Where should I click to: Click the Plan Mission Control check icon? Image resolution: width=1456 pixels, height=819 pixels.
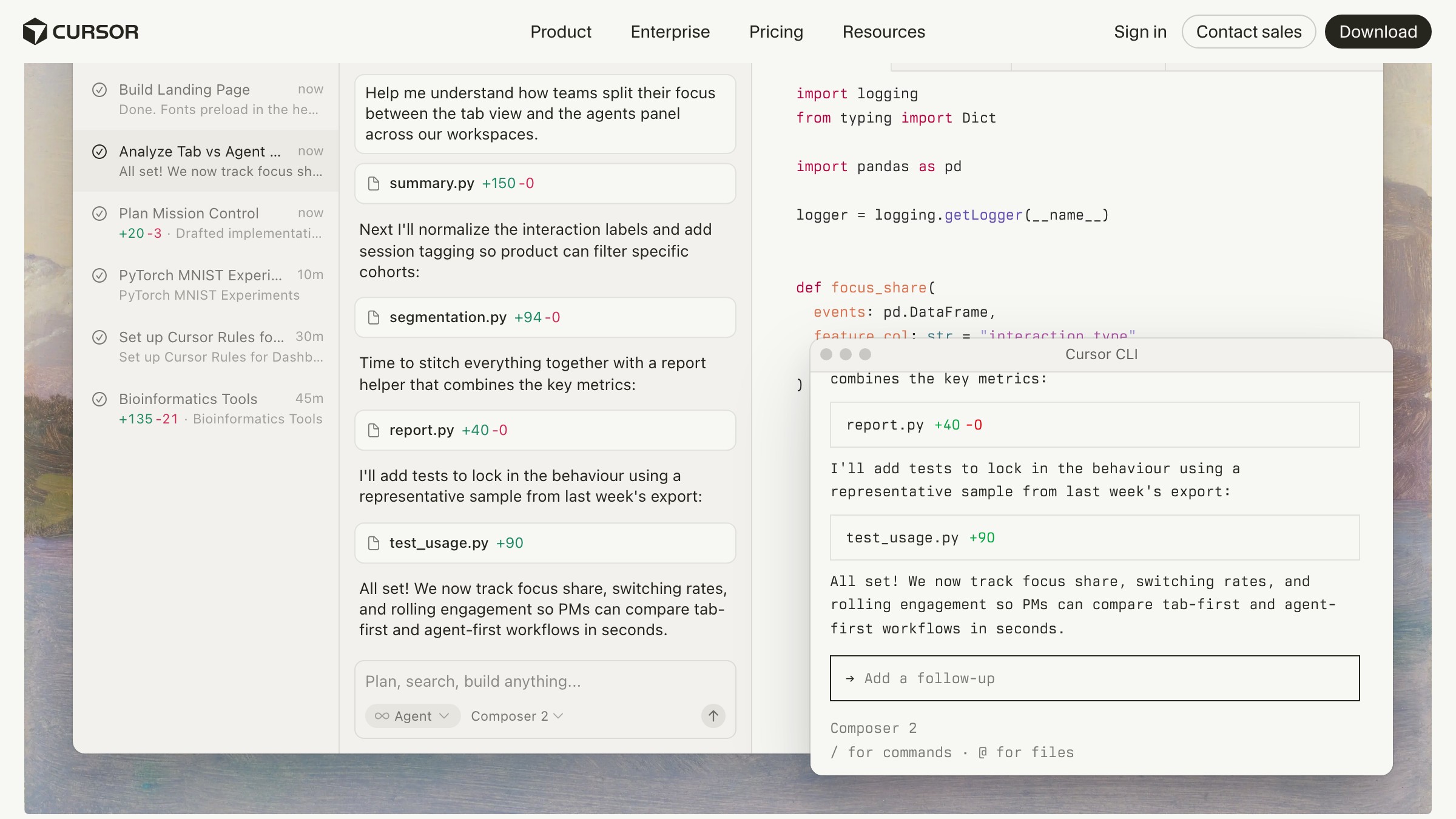pyautogui.click(x=99, y=214)
